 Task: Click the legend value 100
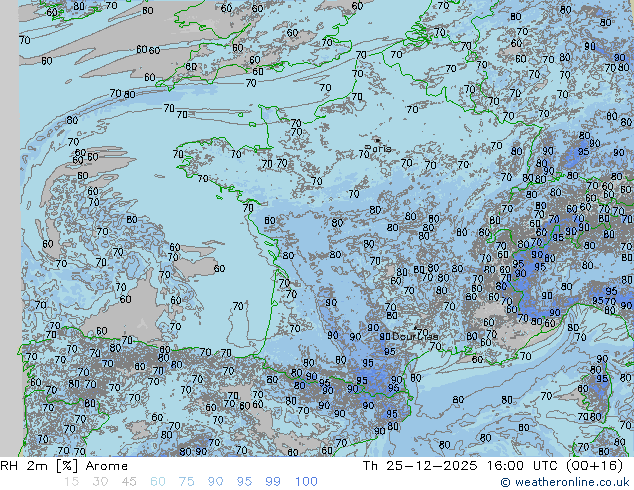[306, 482]
